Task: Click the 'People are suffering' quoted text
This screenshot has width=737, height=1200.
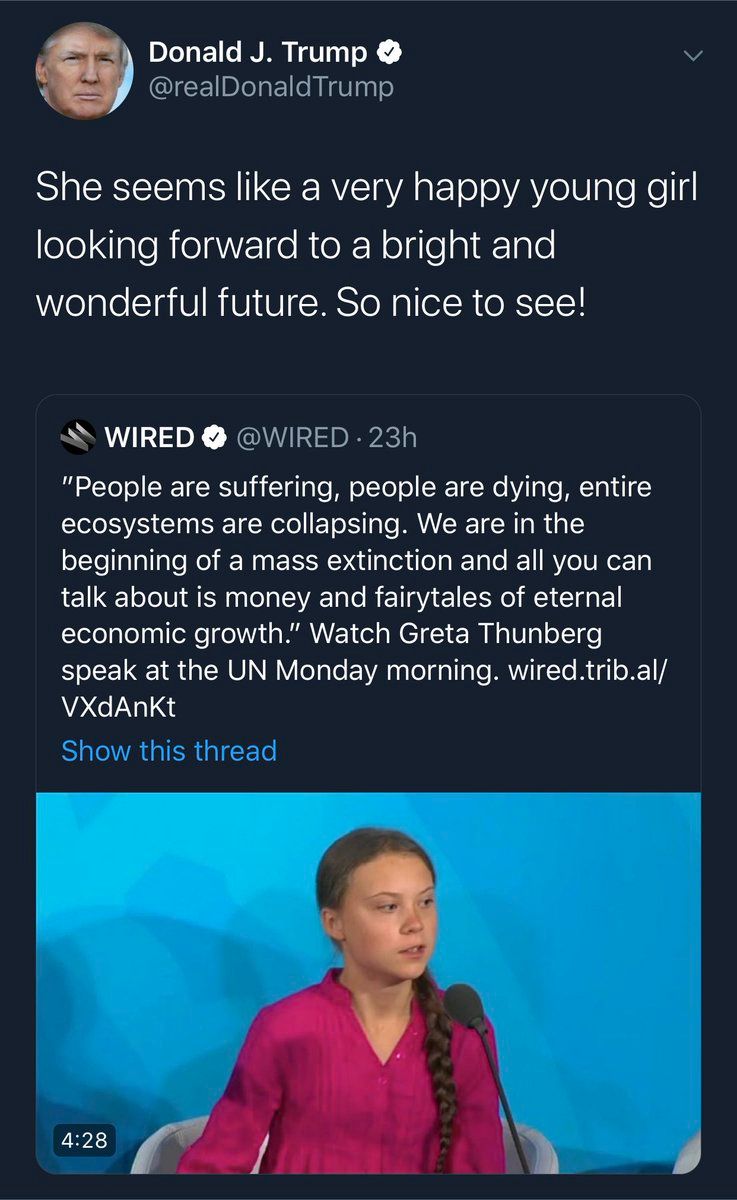Action: coord(355,487)
